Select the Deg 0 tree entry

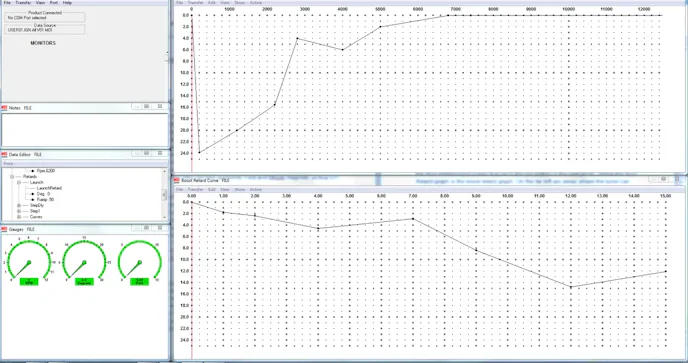tap(43, 194)
